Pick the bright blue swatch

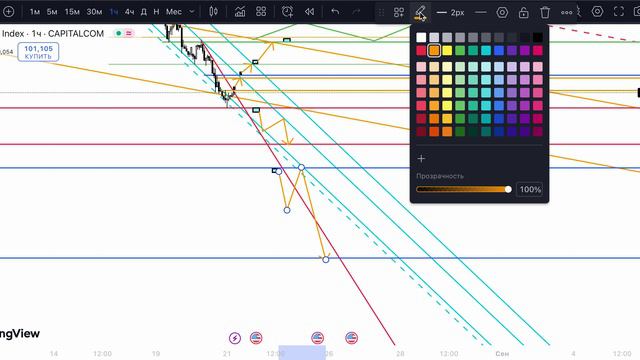coord(499,51)
